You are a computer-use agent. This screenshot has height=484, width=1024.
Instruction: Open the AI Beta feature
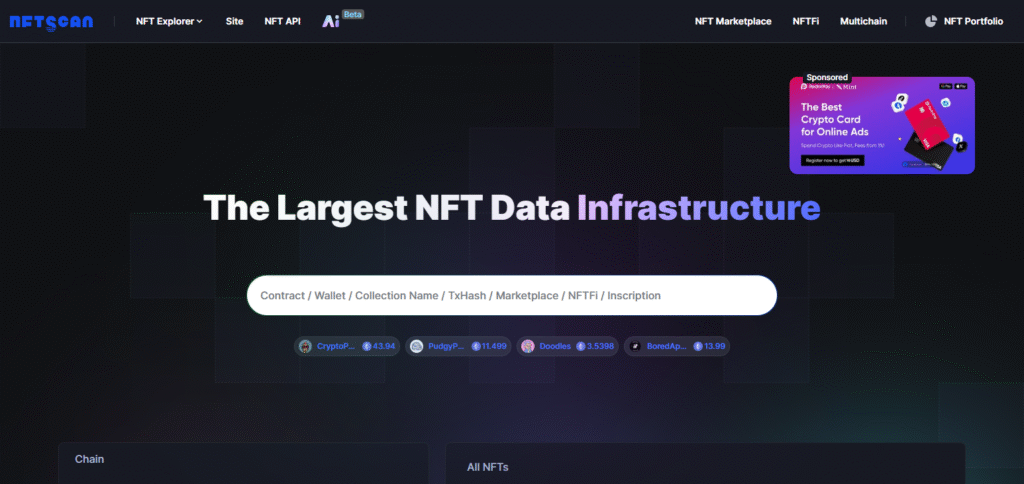point(343,20)
